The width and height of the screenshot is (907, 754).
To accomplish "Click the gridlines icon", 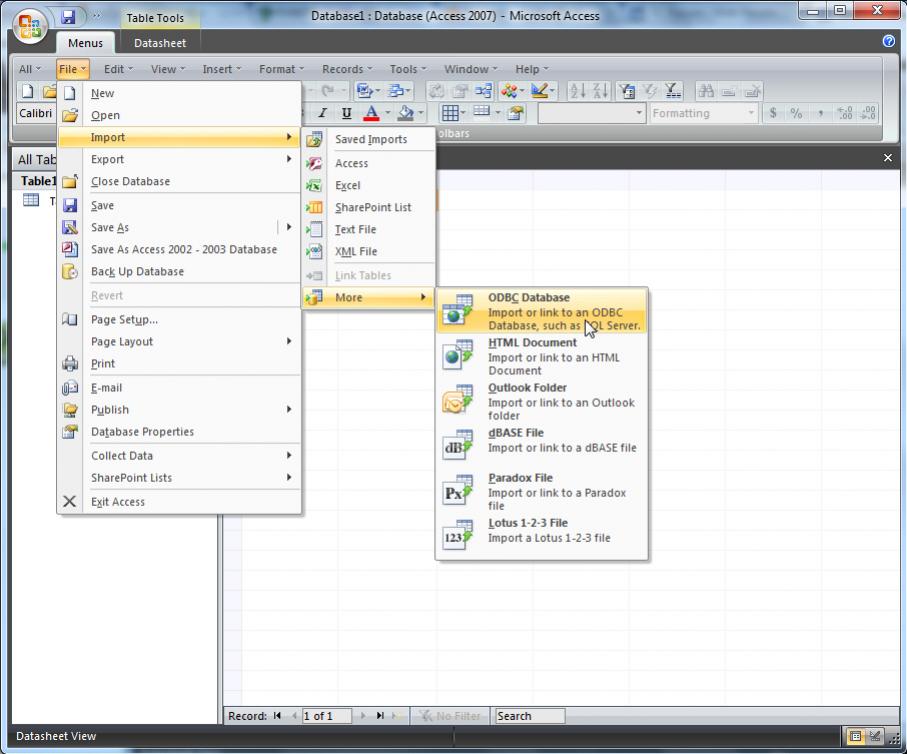I will tap(450, 113).
